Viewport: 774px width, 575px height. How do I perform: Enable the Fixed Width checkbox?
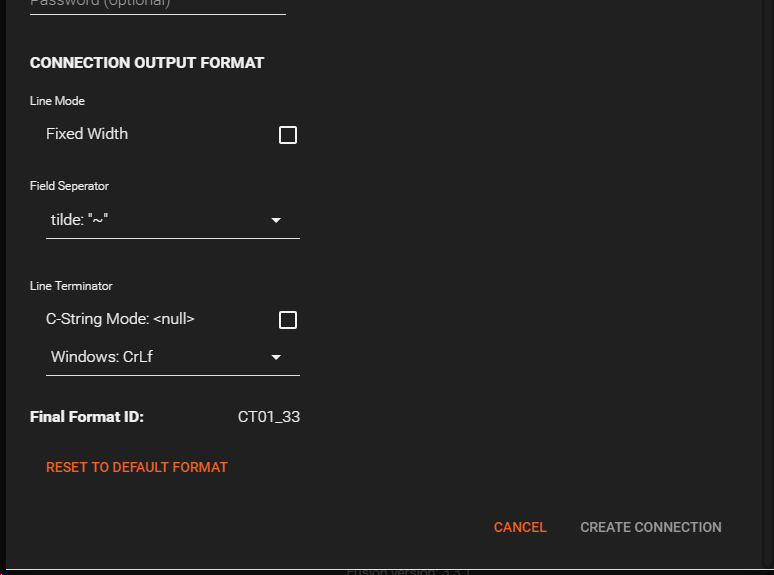[x=288, y=135]
